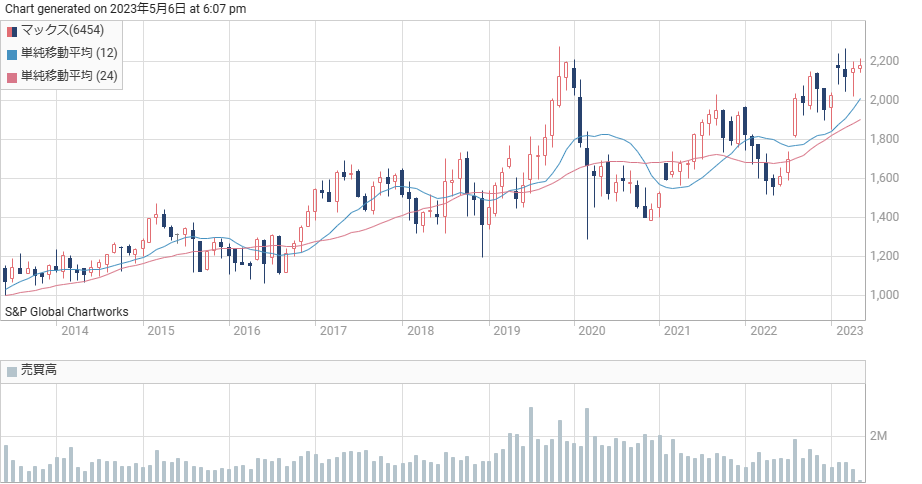This screenshot has height=484, width=922.
Task: Click the gray 売買高 legend swatch
Action: pyautogui.click(x=12, y=371)
